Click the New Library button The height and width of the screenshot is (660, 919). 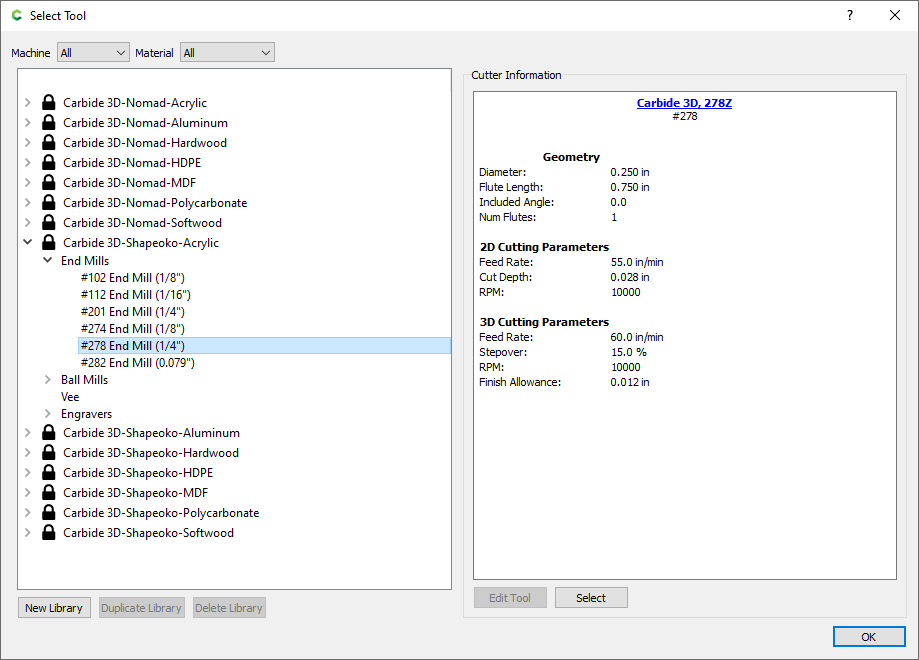[x=54, y=608]
